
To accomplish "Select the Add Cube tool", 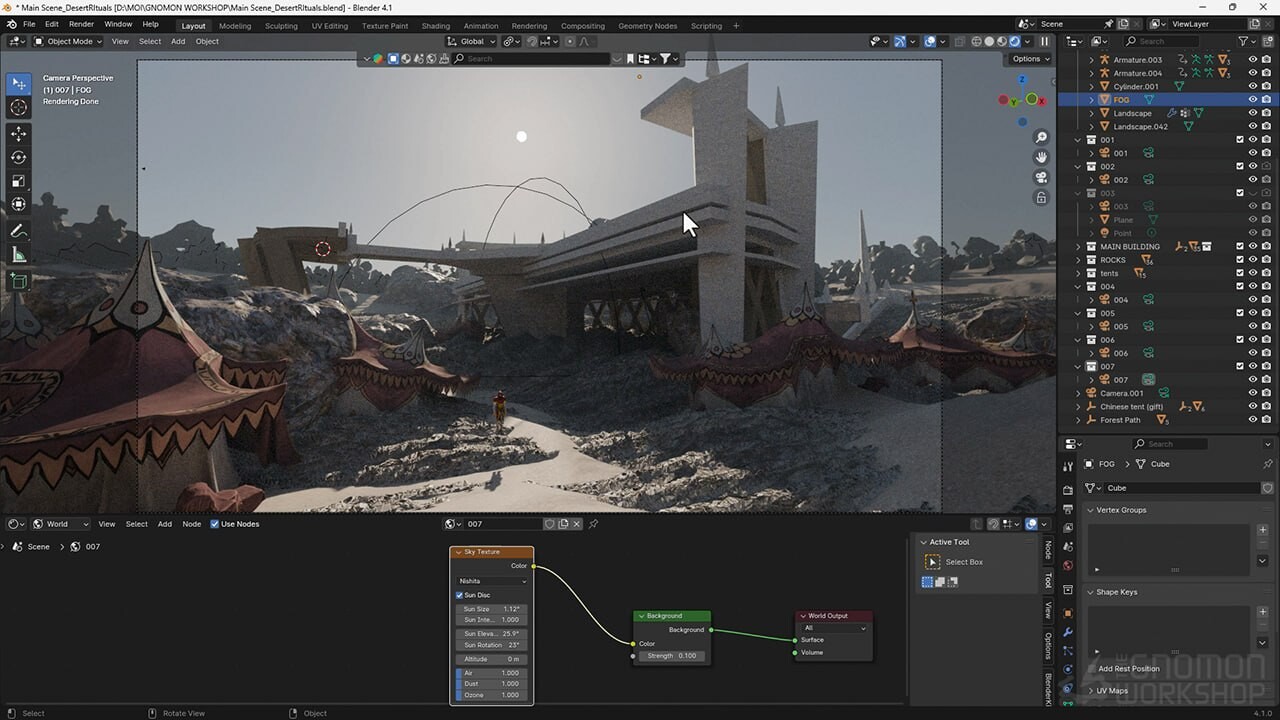I will click(18, 281).
